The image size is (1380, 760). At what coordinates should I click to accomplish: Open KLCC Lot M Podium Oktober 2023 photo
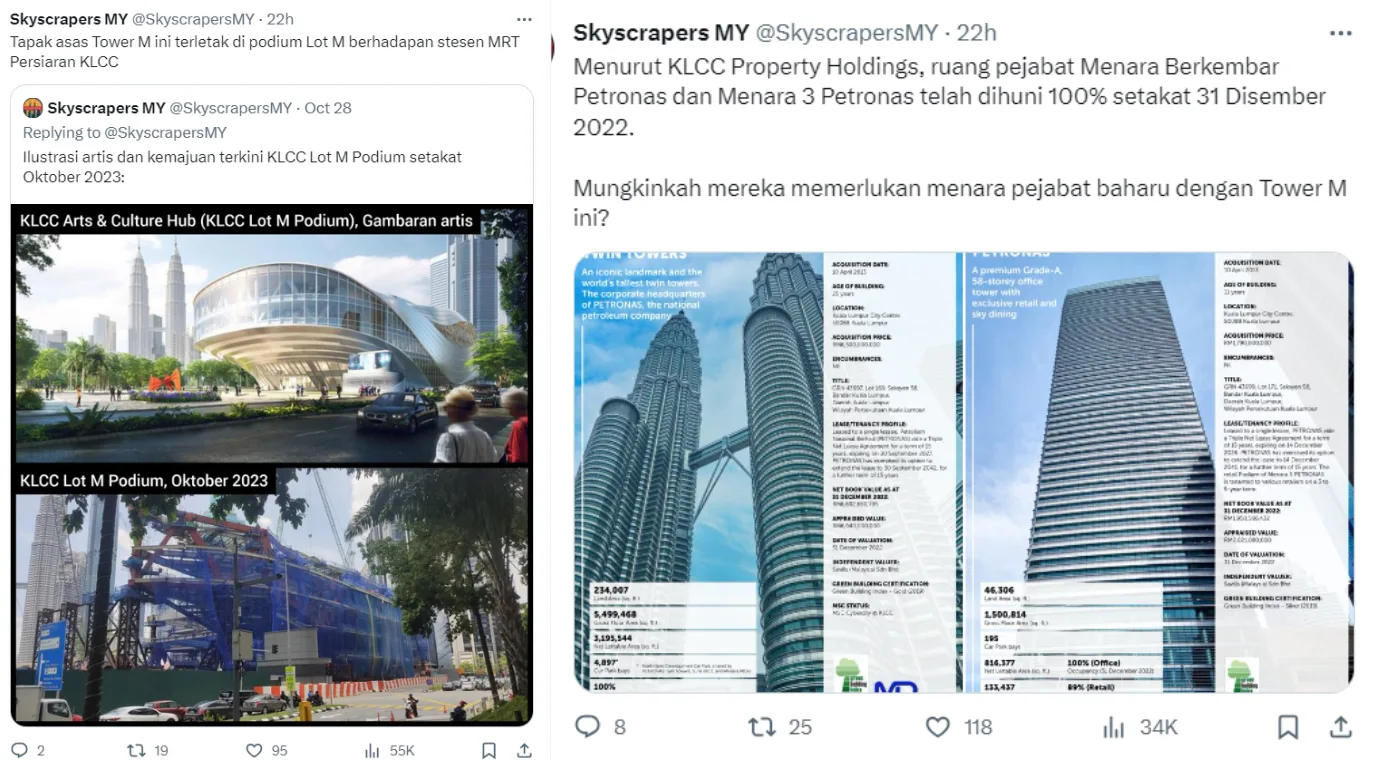coord(272,595)
